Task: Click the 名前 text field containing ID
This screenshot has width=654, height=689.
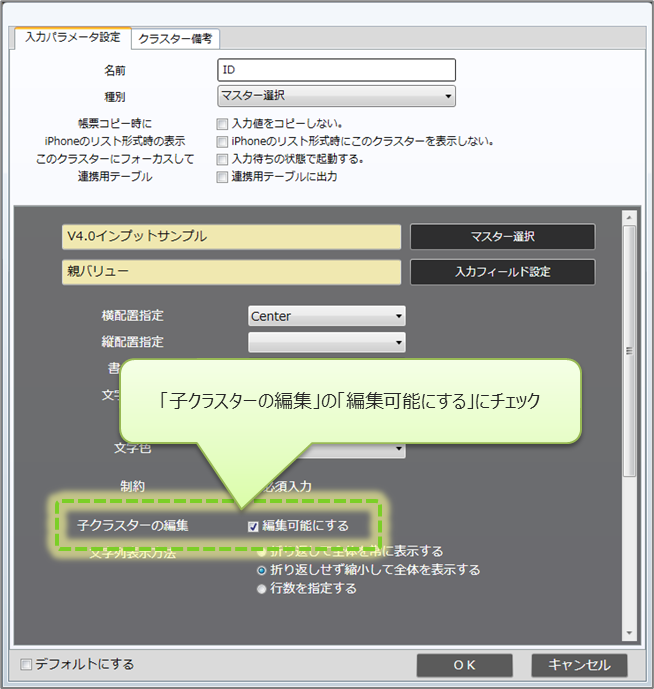Action: (x=336, y=70)
